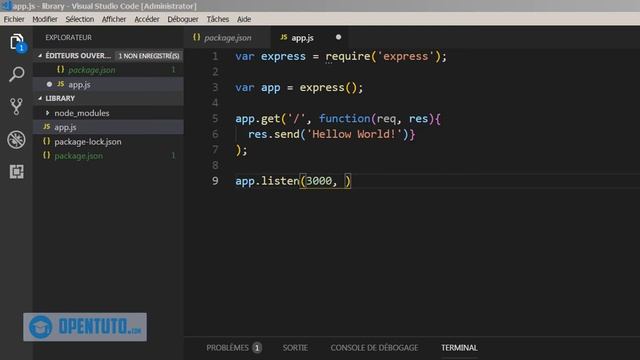Select the TERMINAL panel tab
Screen dimensions: 640x360
pyautogui.click(x=459, y=348)
